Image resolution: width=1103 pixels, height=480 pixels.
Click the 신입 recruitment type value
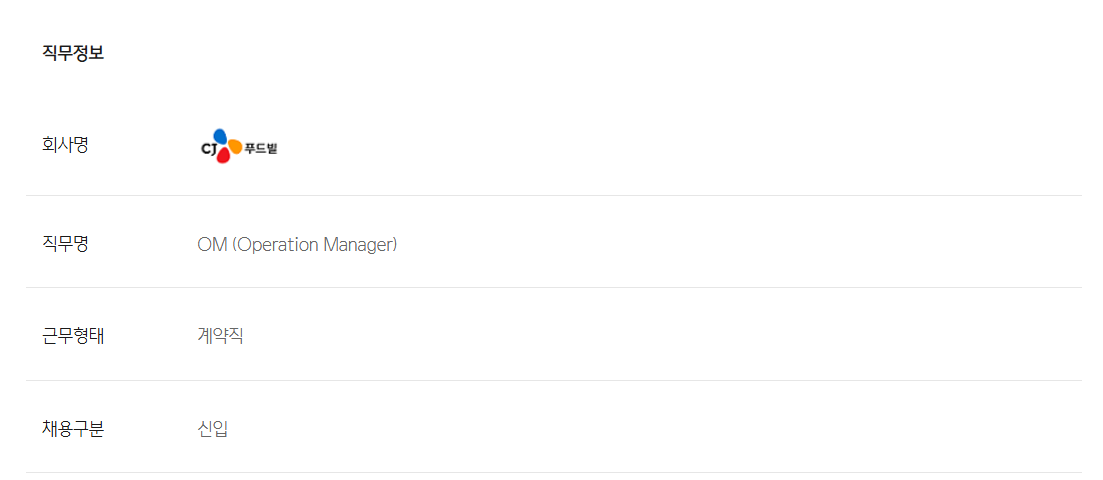point(213,429)
